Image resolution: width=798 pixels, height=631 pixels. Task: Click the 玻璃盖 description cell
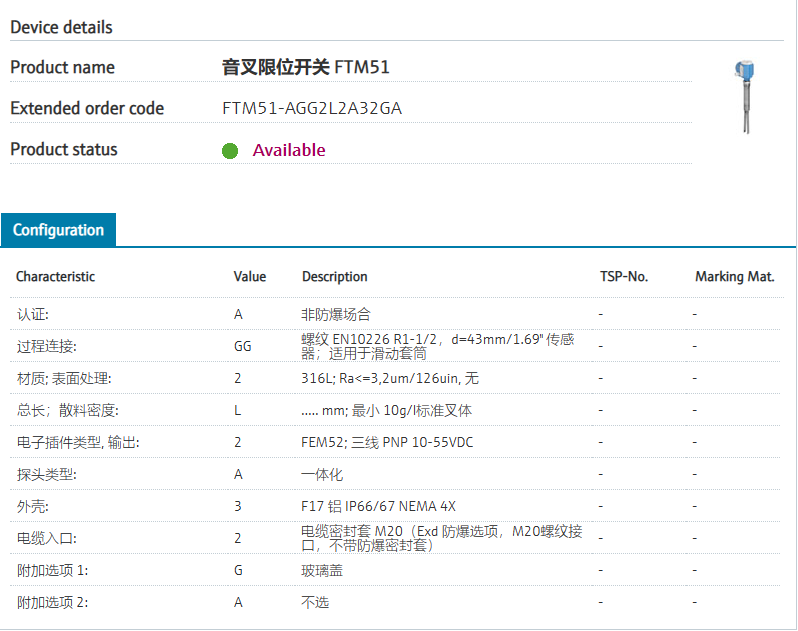click(x=321, y=570)
